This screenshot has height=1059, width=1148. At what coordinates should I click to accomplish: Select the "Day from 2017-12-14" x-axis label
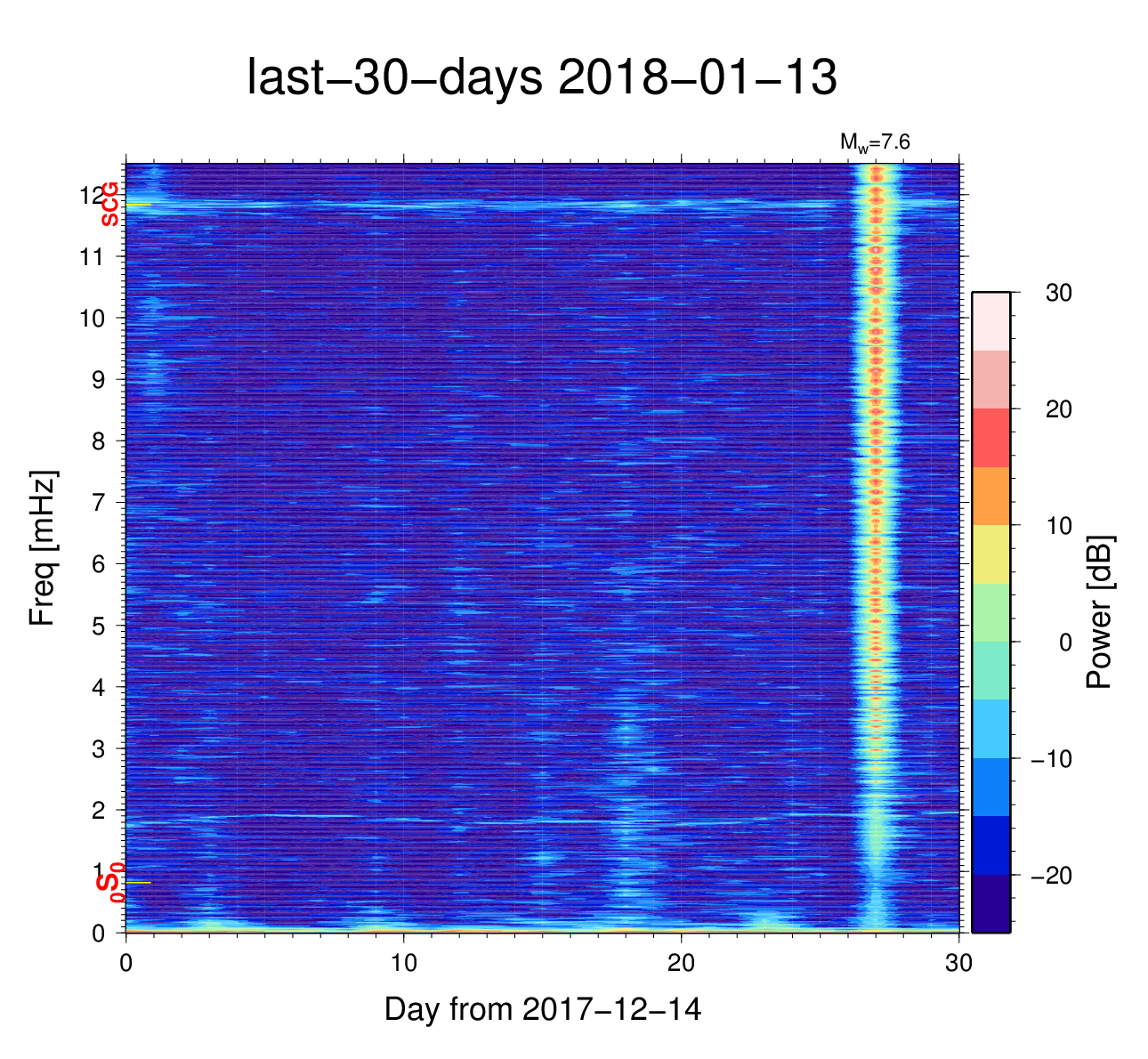point(542,1009)
